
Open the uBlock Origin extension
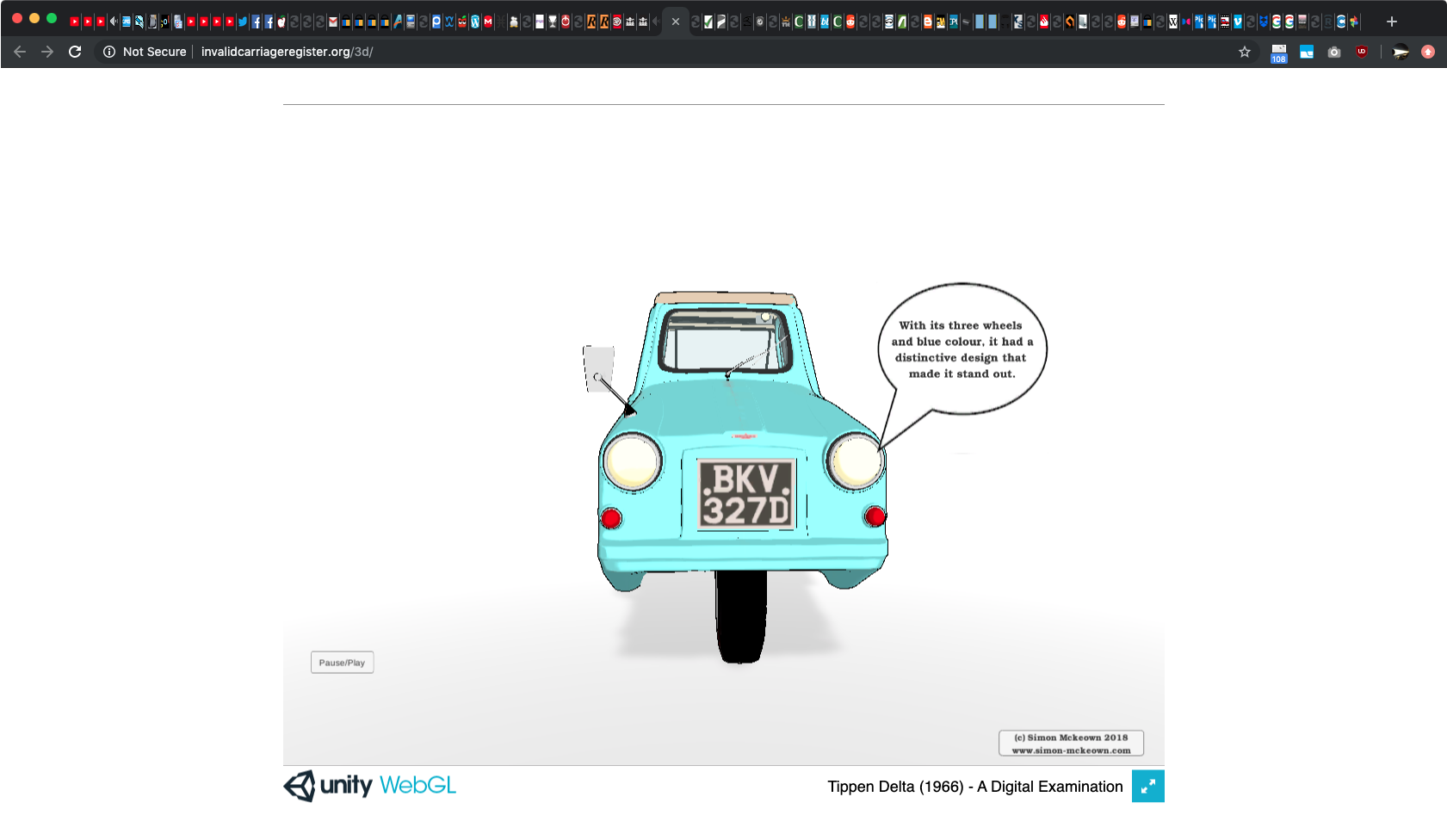(x=1362, y=52)
